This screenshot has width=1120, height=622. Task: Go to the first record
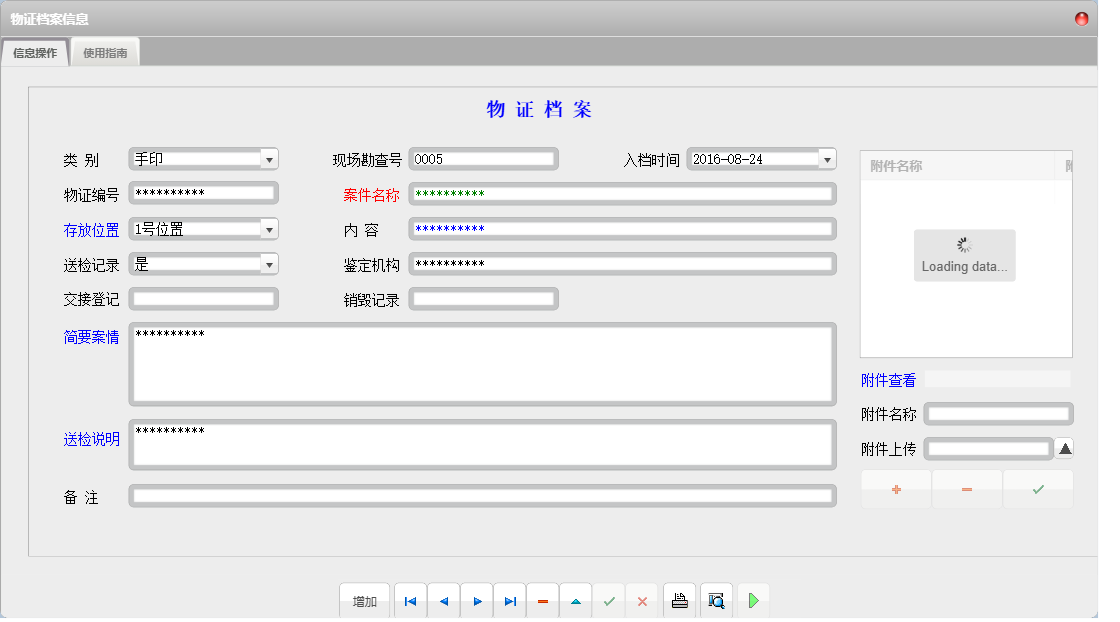pos(410,601)
